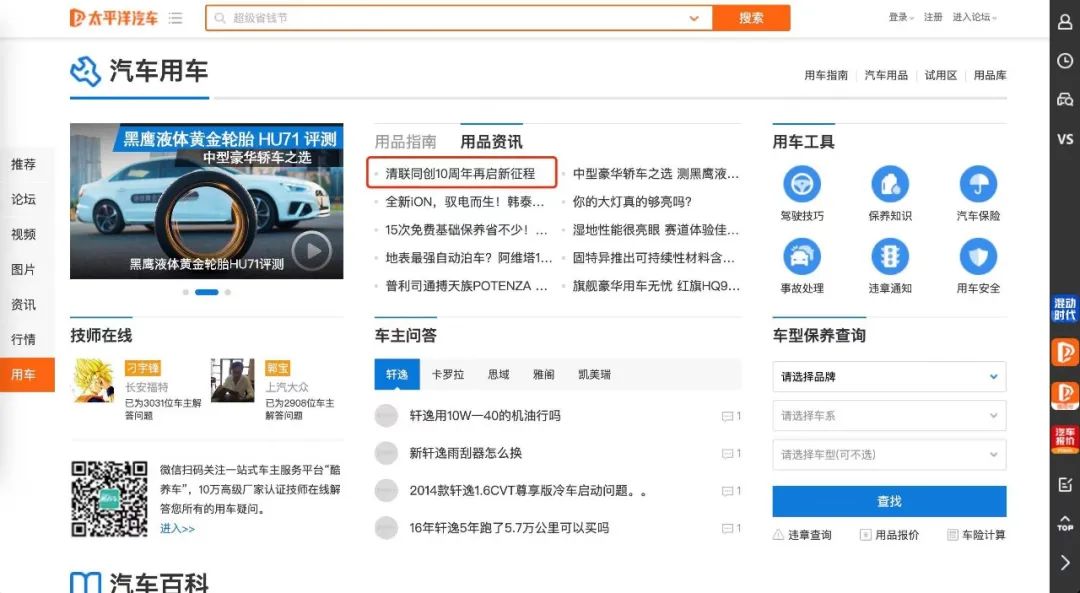
Task: Open the hamburger menu beside the logo
Action: click(x=176, y=18)
